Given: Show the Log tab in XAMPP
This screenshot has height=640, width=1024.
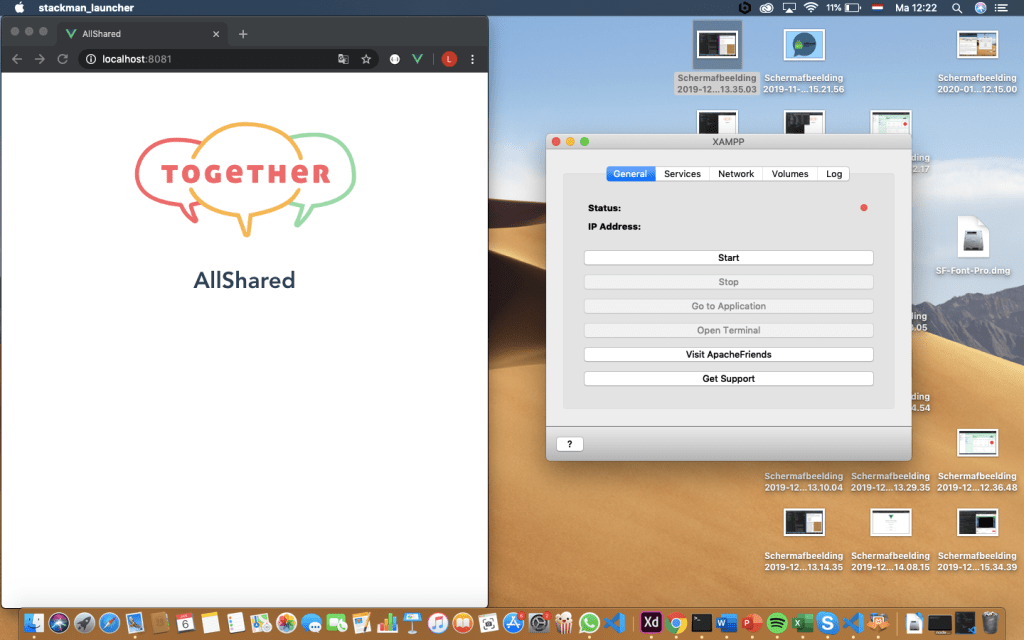Looking at the screenshot, I should (x=834, y=174).
